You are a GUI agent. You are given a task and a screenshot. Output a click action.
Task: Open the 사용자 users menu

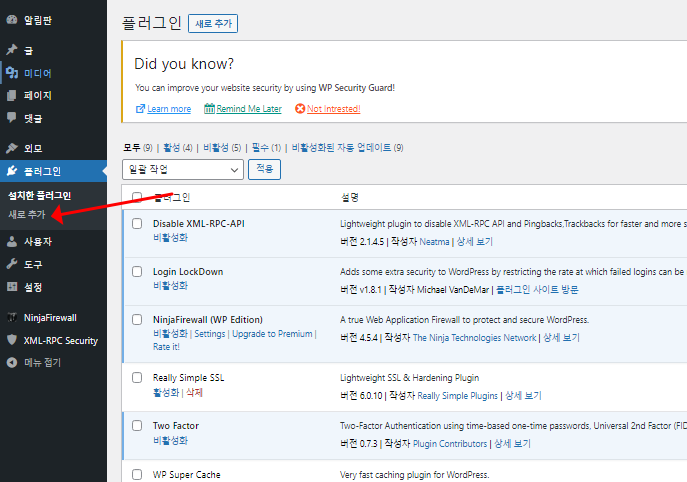click(38, 241)
